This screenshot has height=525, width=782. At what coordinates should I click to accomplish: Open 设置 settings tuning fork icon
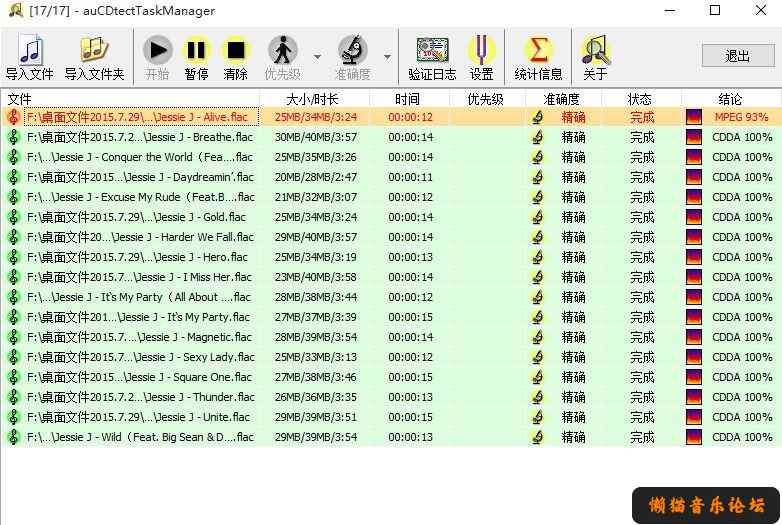point(481,50)
